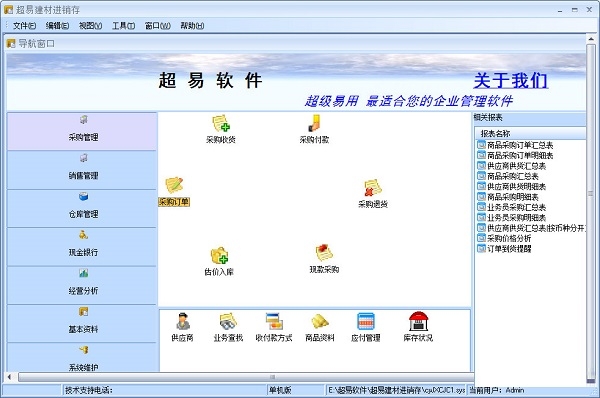
Task: Click the 关于我们 link
Action: (510, 81)
